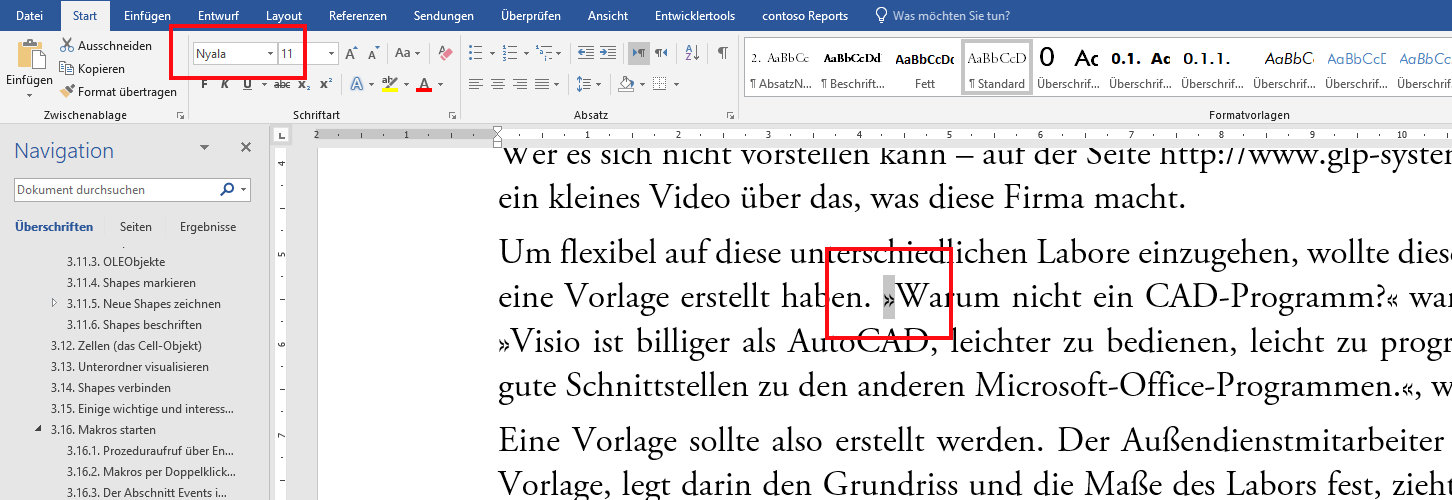
Task: Apply subscript formatting (x₂)
Action: pyautogui.click(x=304, y=84)
